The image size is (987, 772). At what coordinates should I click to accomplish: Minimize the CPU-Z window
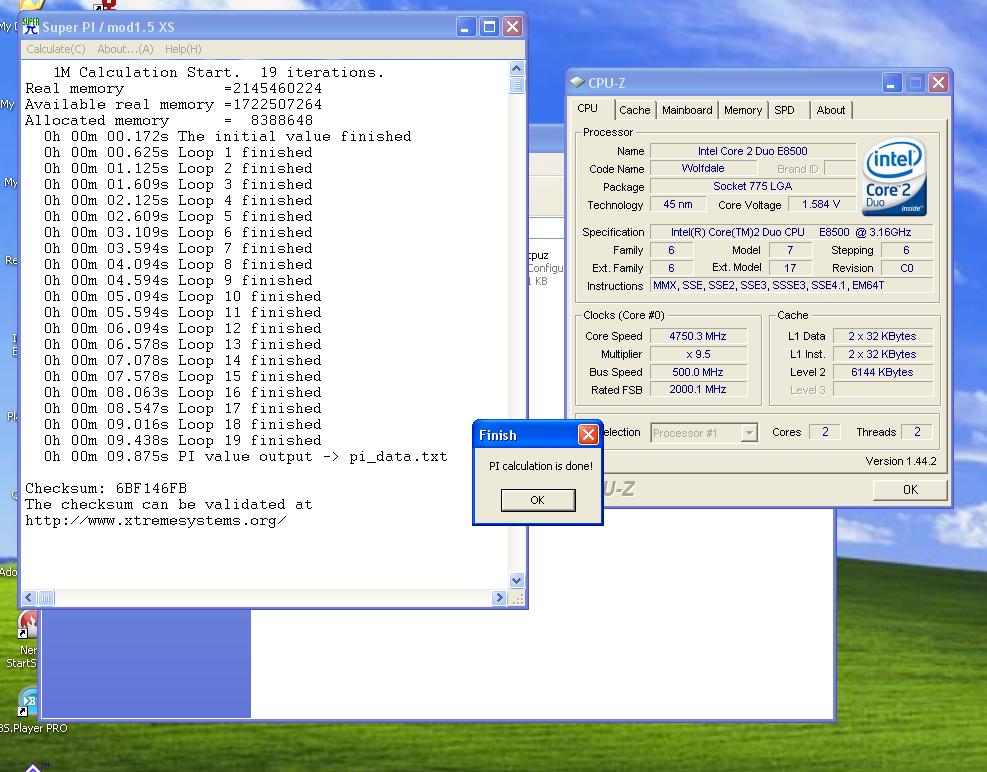pos(891,82)
